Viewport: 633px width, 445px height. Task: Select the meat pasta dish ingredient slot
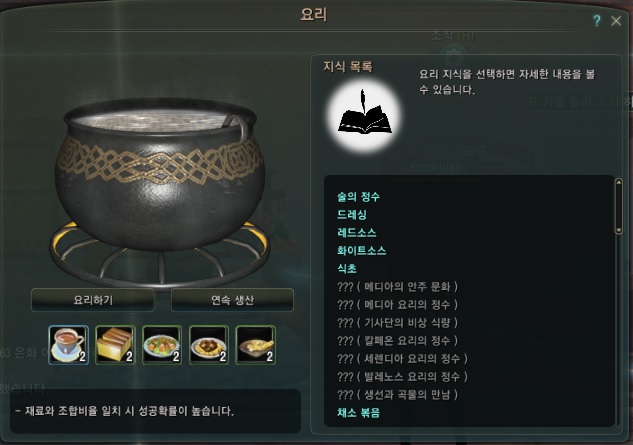click(x=209, y=345)
